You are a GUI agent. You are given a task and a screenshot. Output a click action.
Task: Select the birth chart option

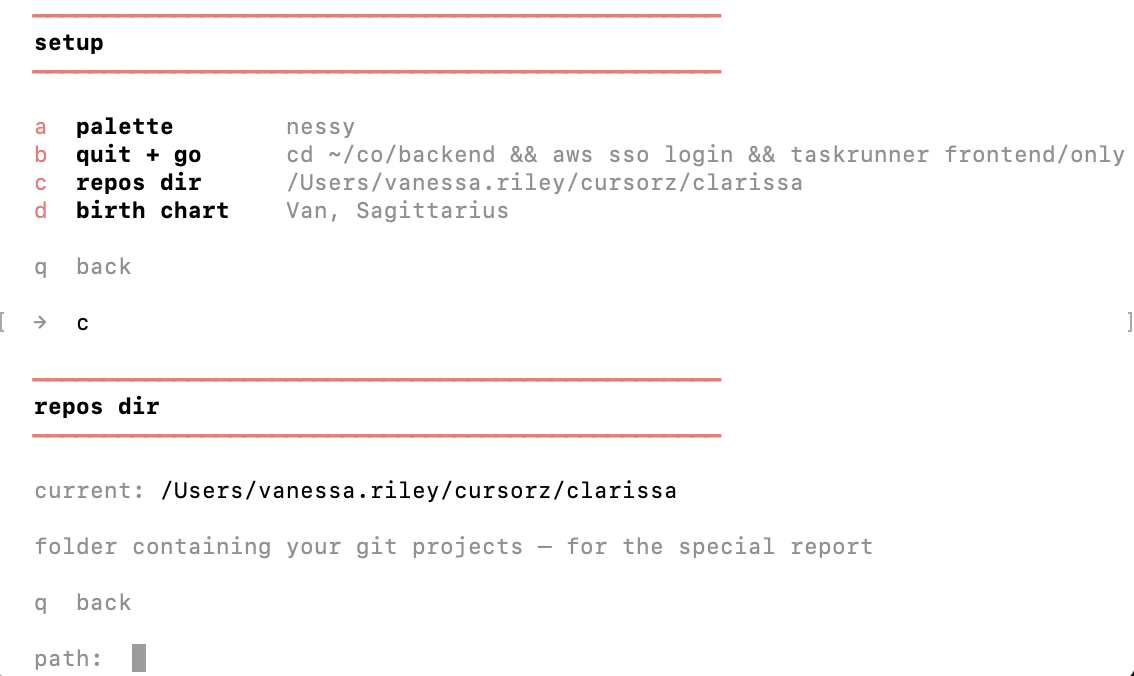[x=152, y=211]
